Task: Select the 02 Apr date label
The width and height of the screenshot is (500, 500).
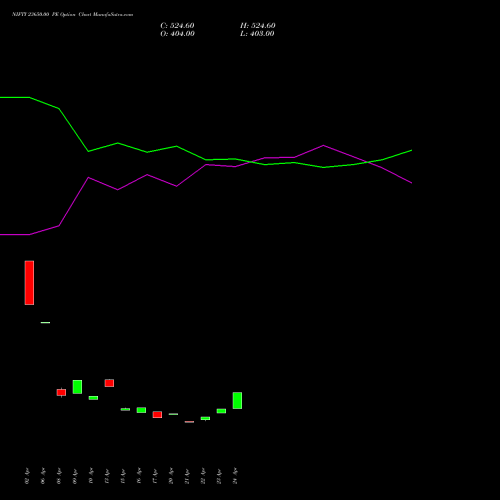Action: pos(27,476)
